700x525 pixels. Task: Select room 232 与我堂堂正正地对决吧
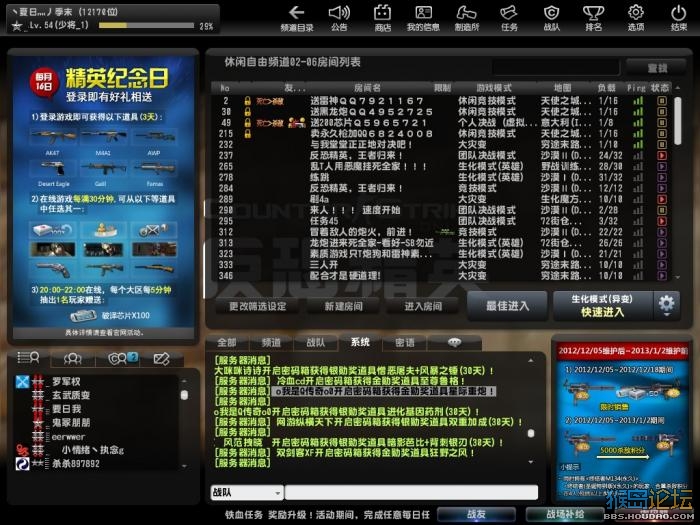pos(440,144)
